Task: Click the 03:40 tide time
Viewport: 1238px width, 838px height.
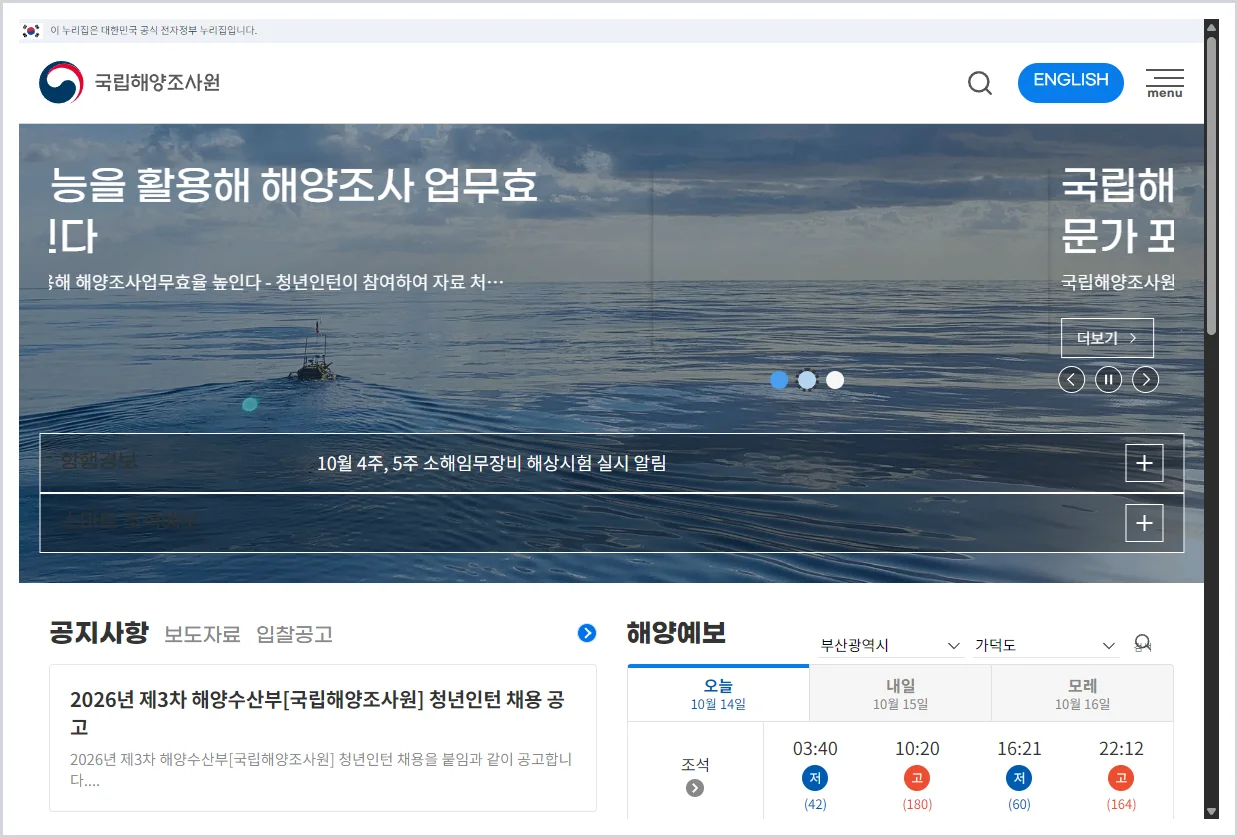Action: coord(815,748)
